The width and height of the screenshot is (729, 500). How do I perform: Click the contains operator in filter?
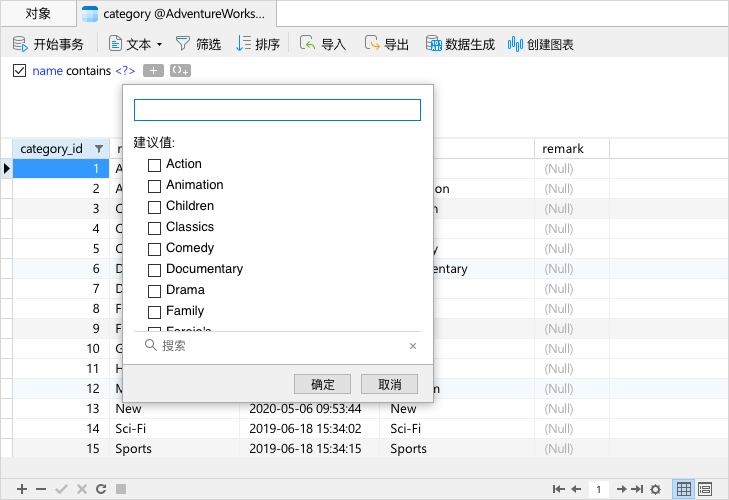[88, 71]
